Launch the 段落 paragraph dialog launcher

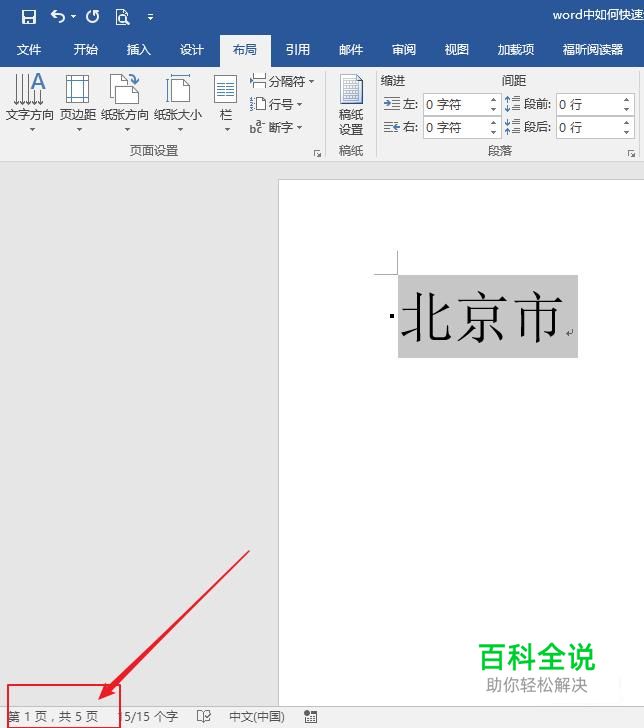click(631, 153)
